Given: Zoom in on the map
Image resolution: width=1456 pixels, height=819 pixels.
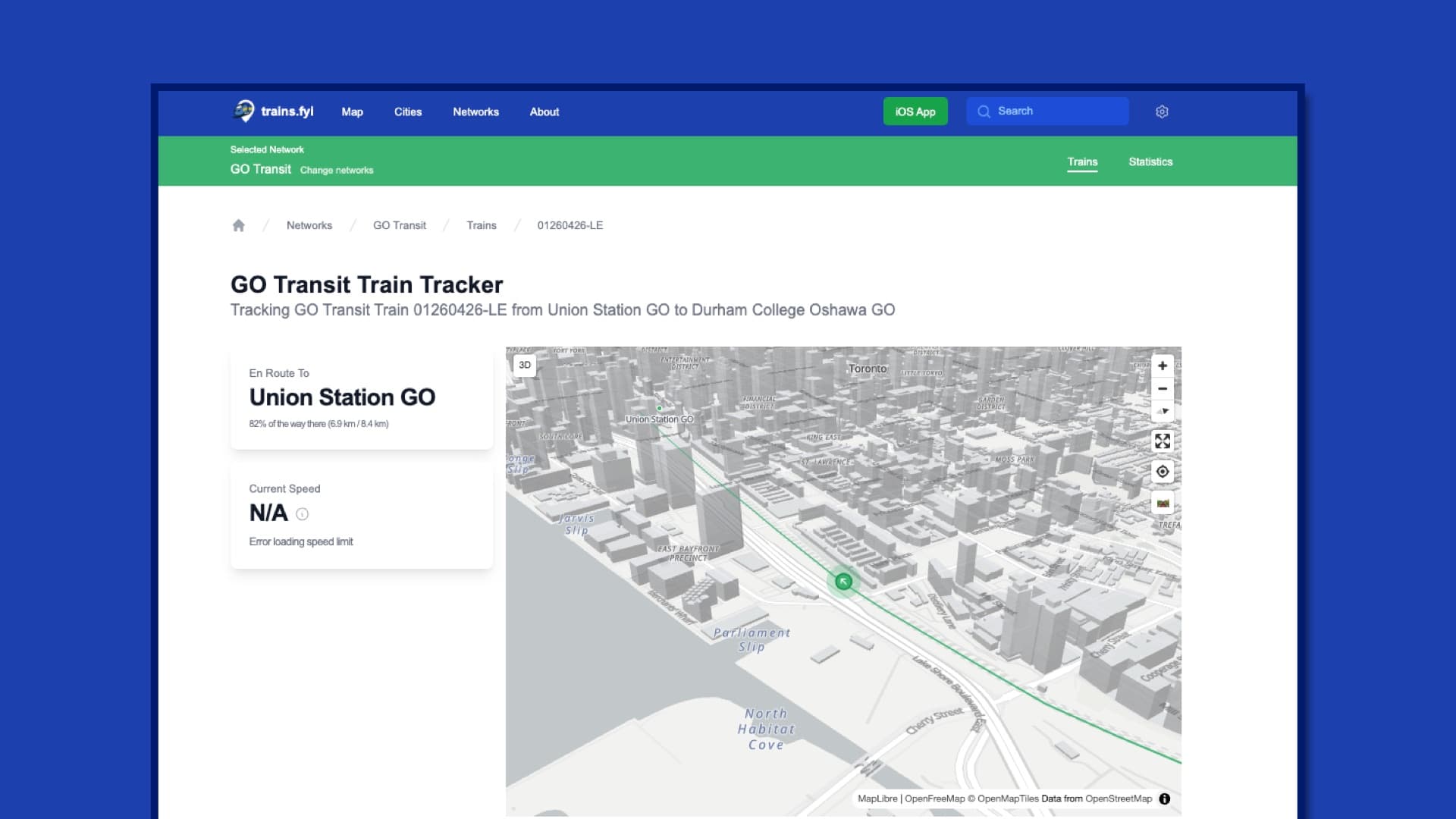Looking at the screenshot, I should coord(1162,366).
